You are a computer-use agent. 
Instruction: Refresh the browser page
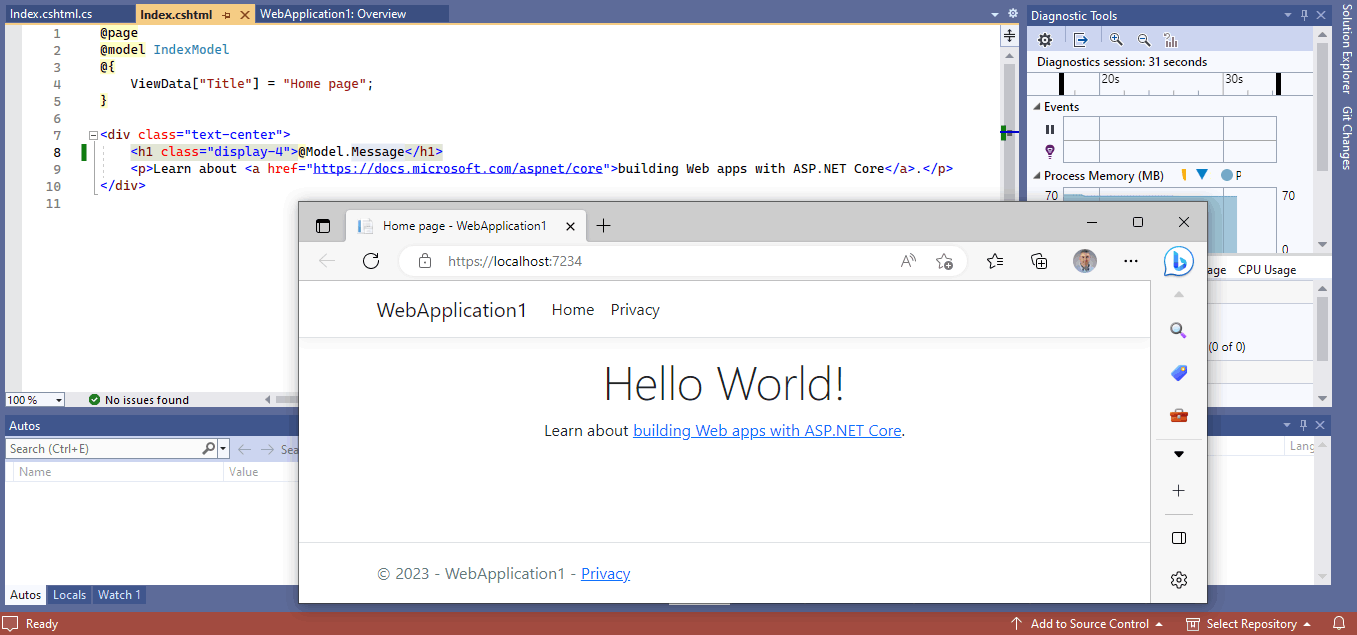point(371,261)
